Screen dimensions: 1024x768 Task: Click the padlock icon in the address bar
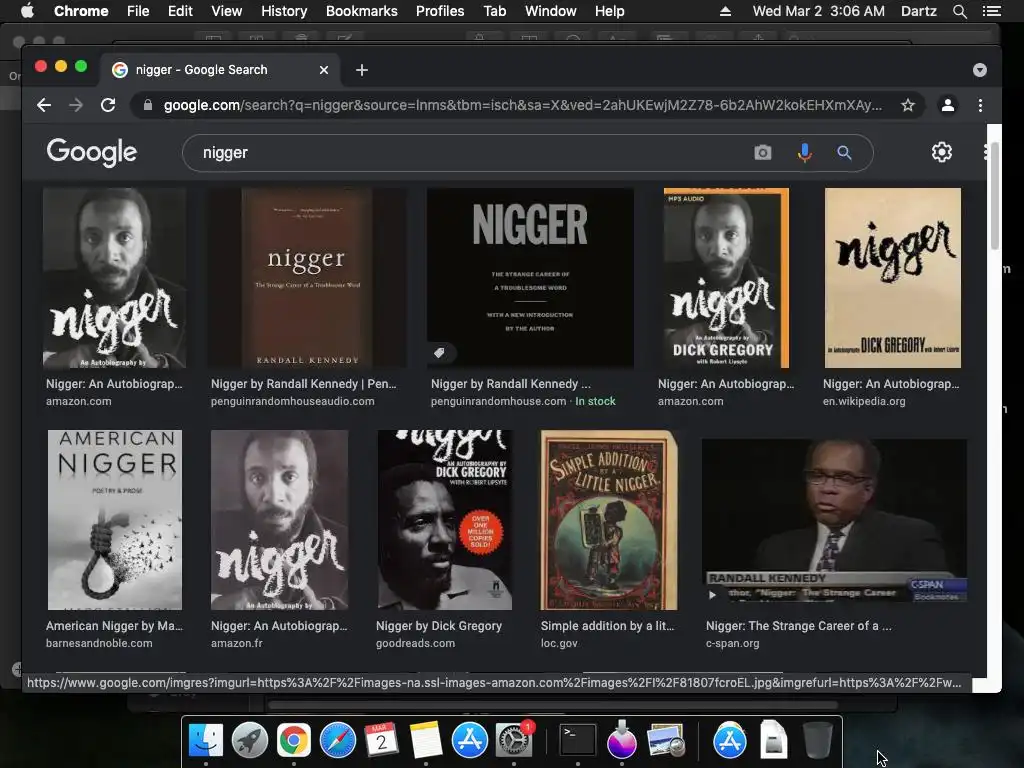148,105
